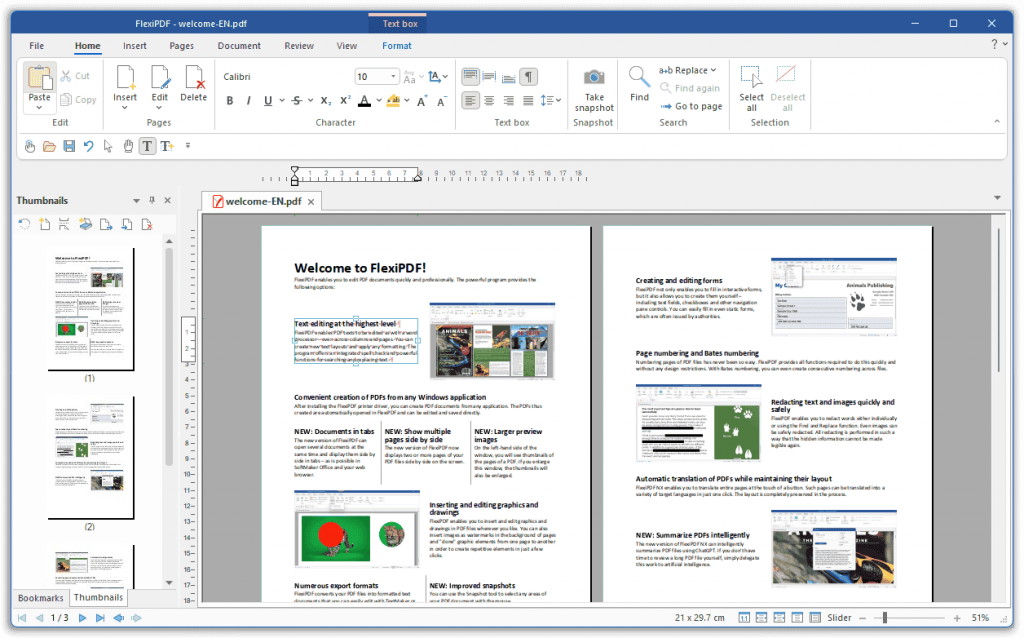Open the font size dropdown showing 10
Image resolution: width=1024 pixels, height=638 pixels.
pos(393,76)
